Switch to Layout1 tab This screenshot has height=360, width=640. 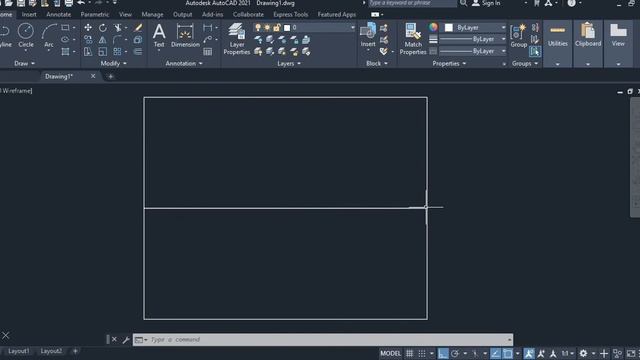18,351
